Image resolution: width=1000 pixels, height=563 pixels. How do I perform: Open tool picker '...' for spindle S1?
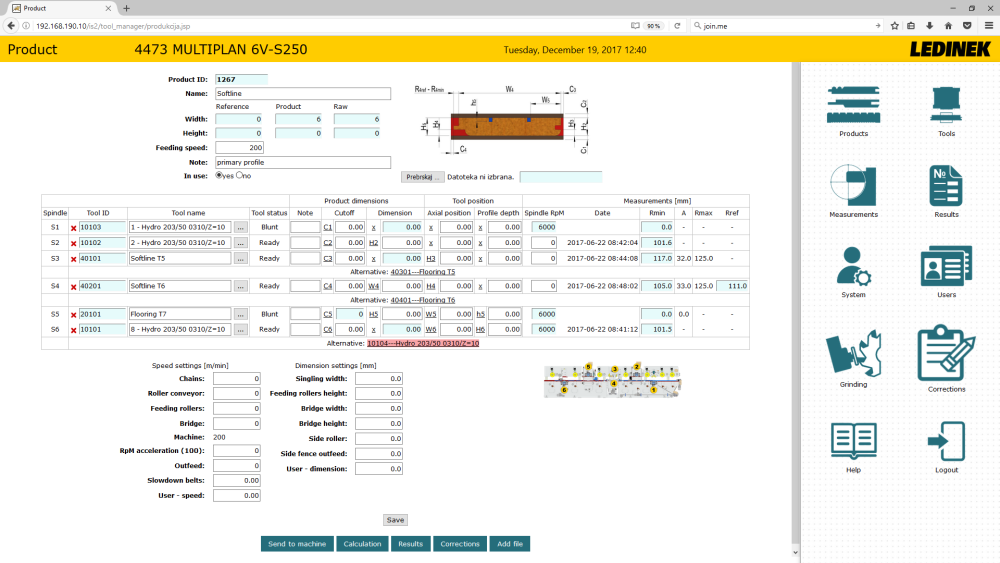240,227
